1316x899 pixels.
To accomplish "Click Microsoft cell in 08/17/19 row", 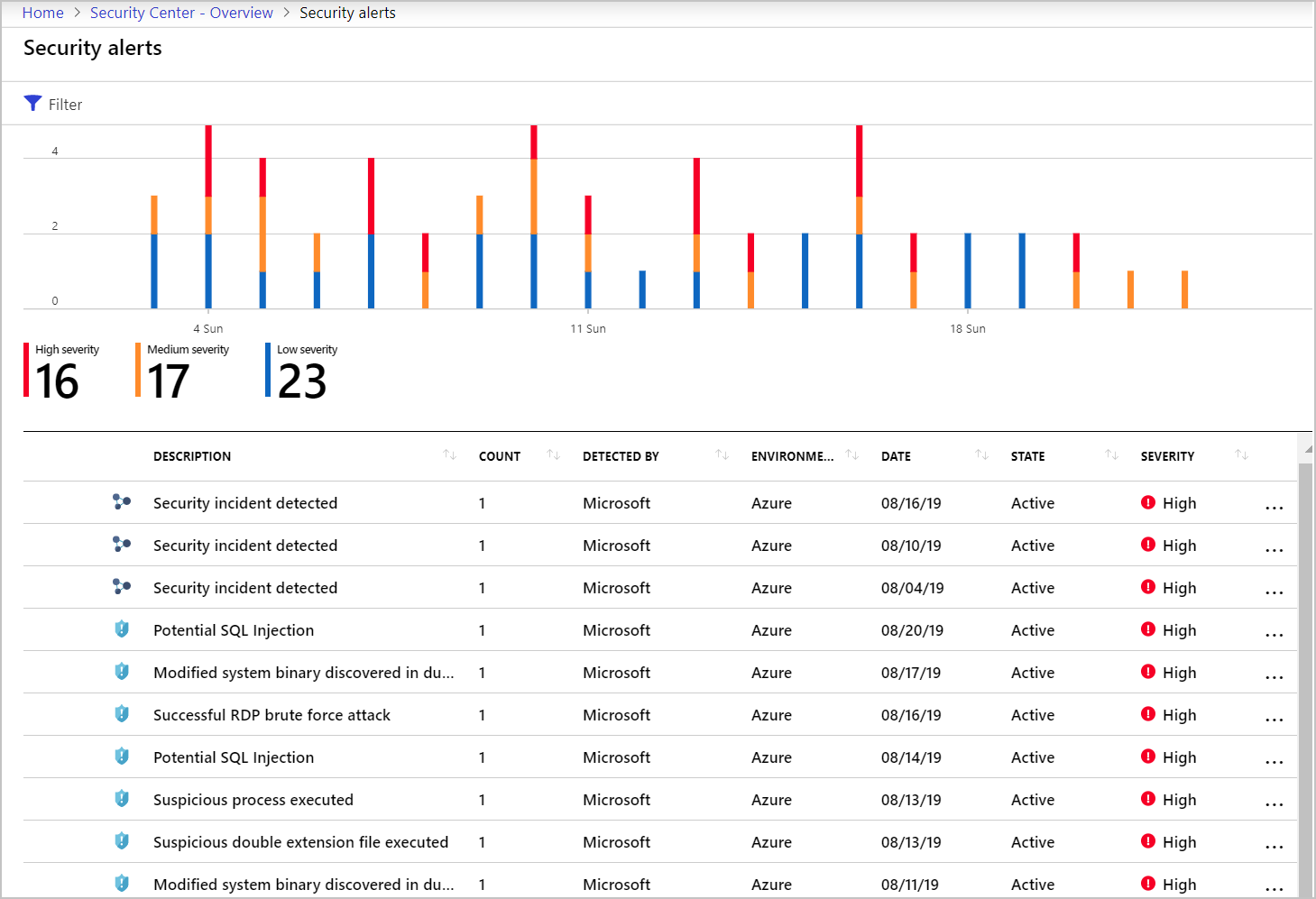I will [616, 673].
